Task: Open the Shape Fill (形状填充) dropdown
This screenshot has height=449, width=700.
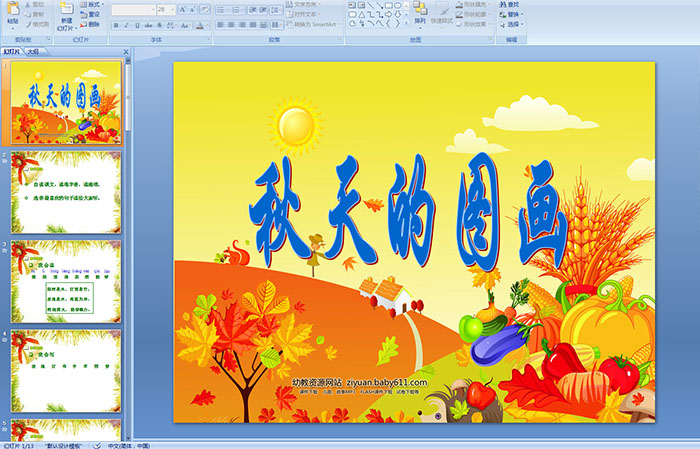Action: pos(473,4)
